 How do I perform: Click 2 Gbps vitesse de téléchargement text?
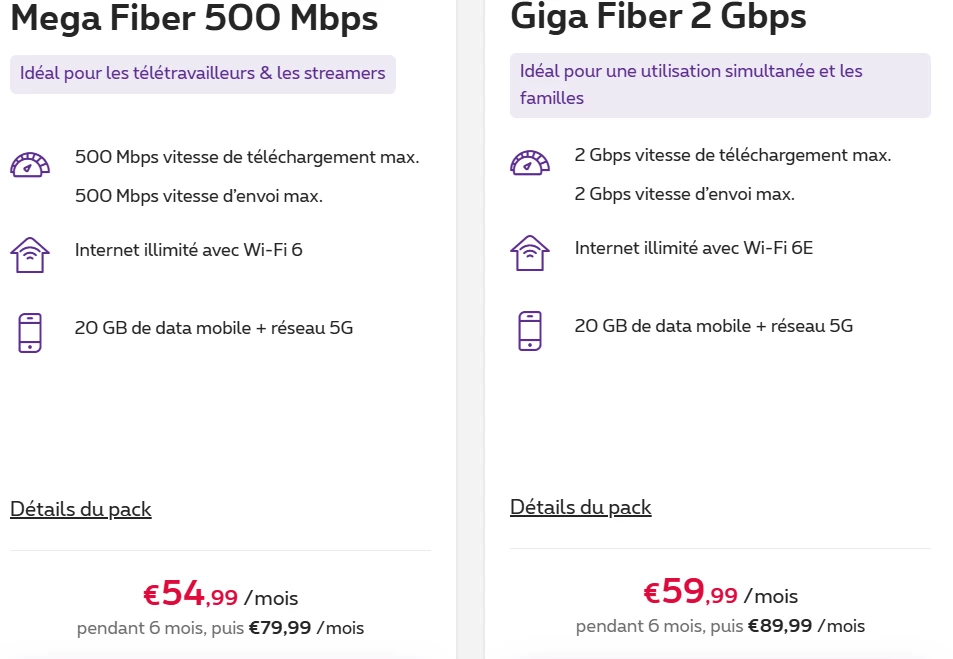click(x=733, y=155)
